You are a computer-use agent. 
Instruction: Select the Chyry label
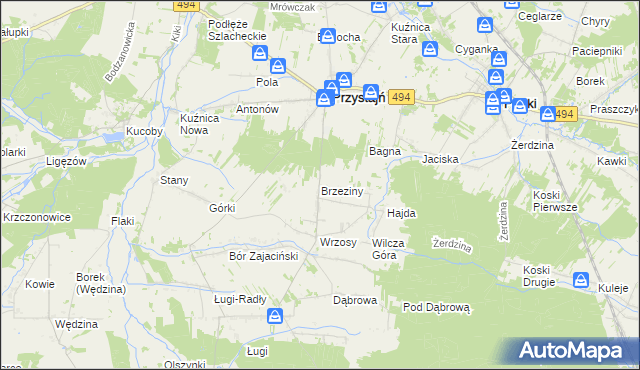pos(595,22)
